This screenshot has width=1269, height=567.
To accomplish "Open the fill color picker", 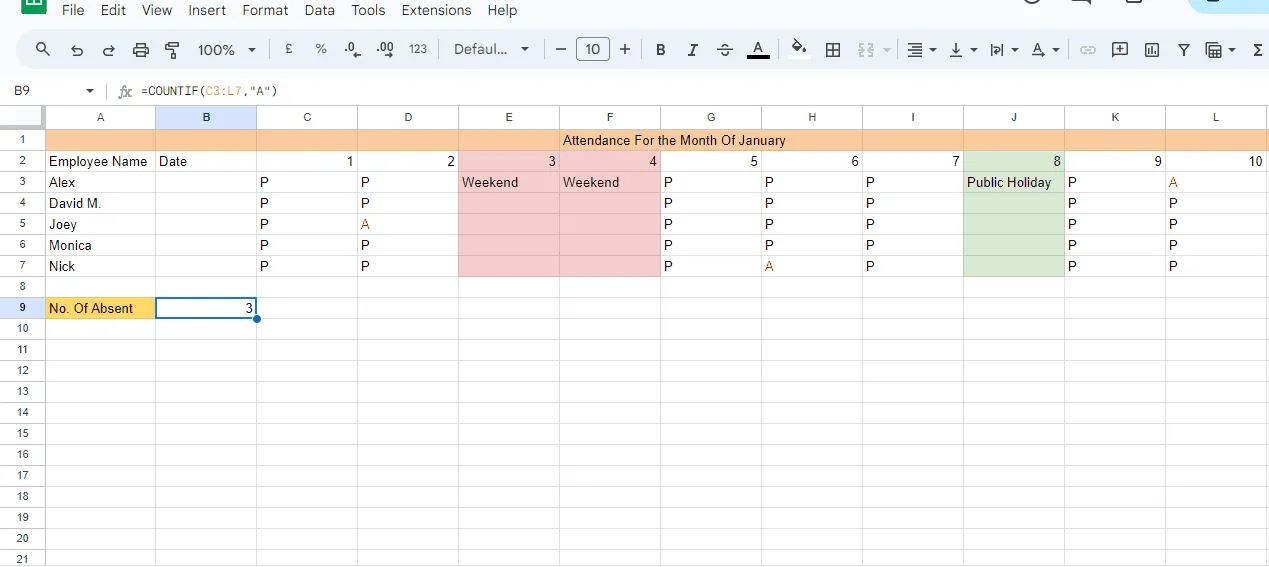I will 799,49.
